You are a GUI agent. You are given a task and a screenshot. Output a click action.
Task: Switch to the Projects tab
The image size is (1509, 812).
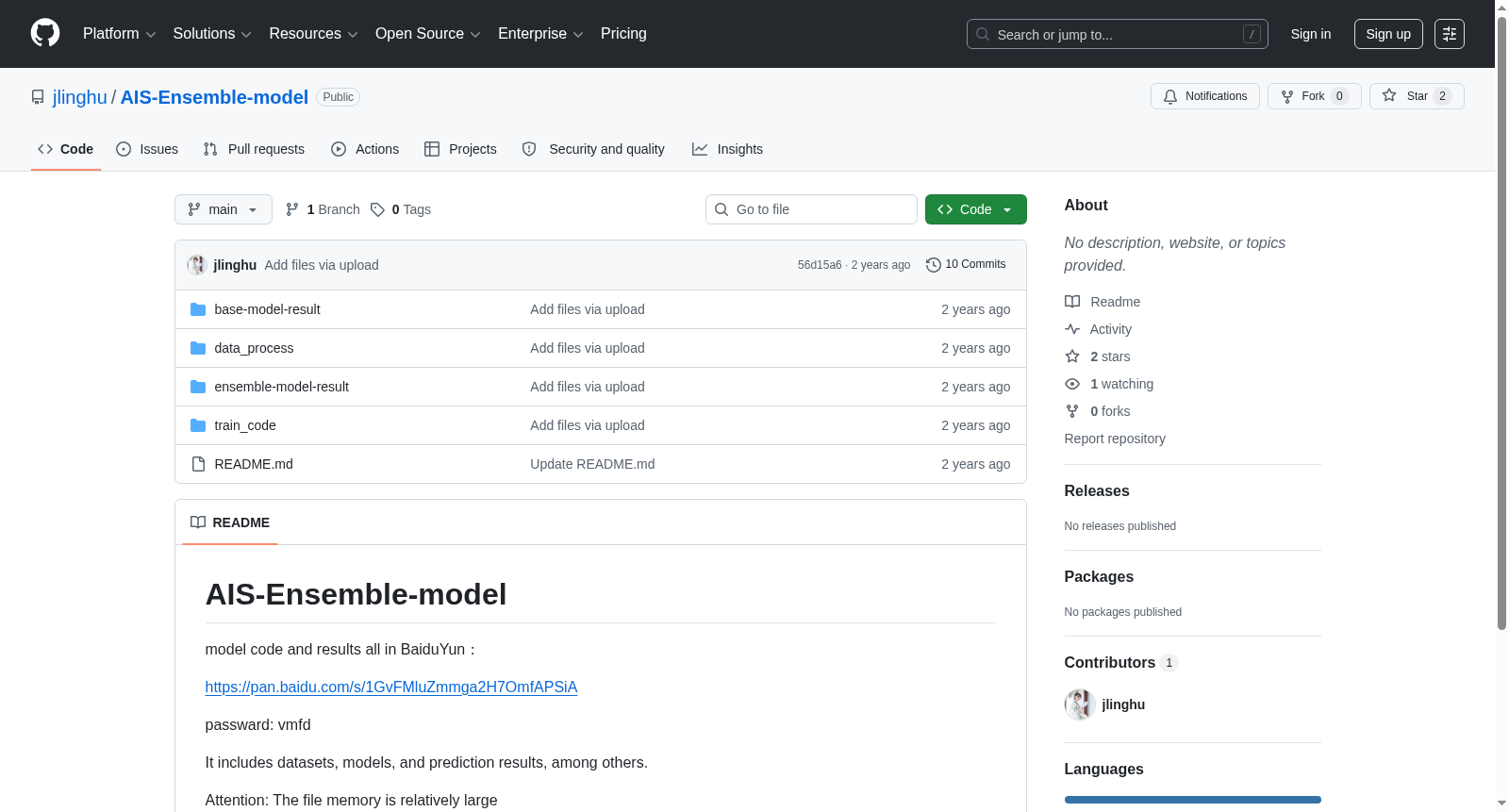460,149
